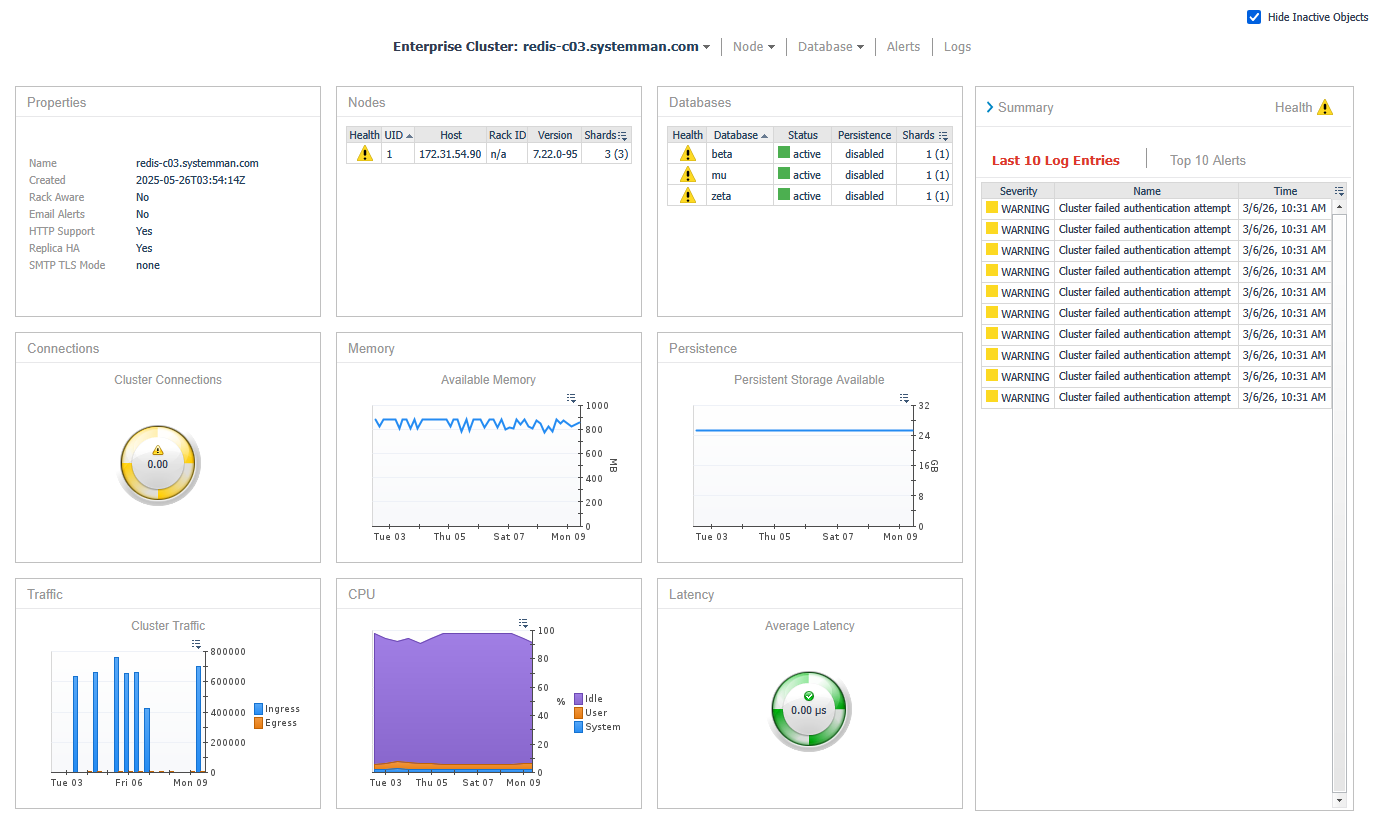
Task: Uncheck the Hide Inactive Objects checkbox
Action: (x=1254, y=17)
